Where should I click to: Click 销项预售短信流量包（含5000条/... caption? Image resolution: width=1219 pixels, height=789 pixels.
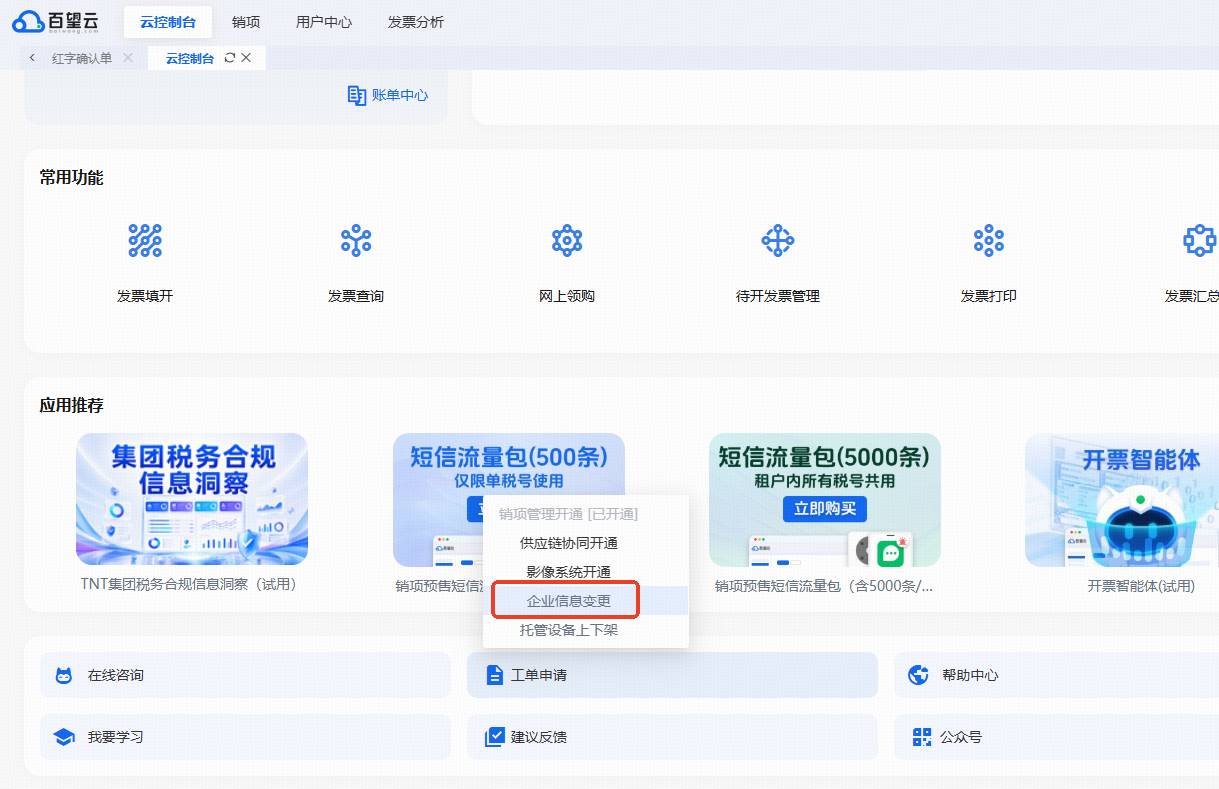(x=825, y=586)
